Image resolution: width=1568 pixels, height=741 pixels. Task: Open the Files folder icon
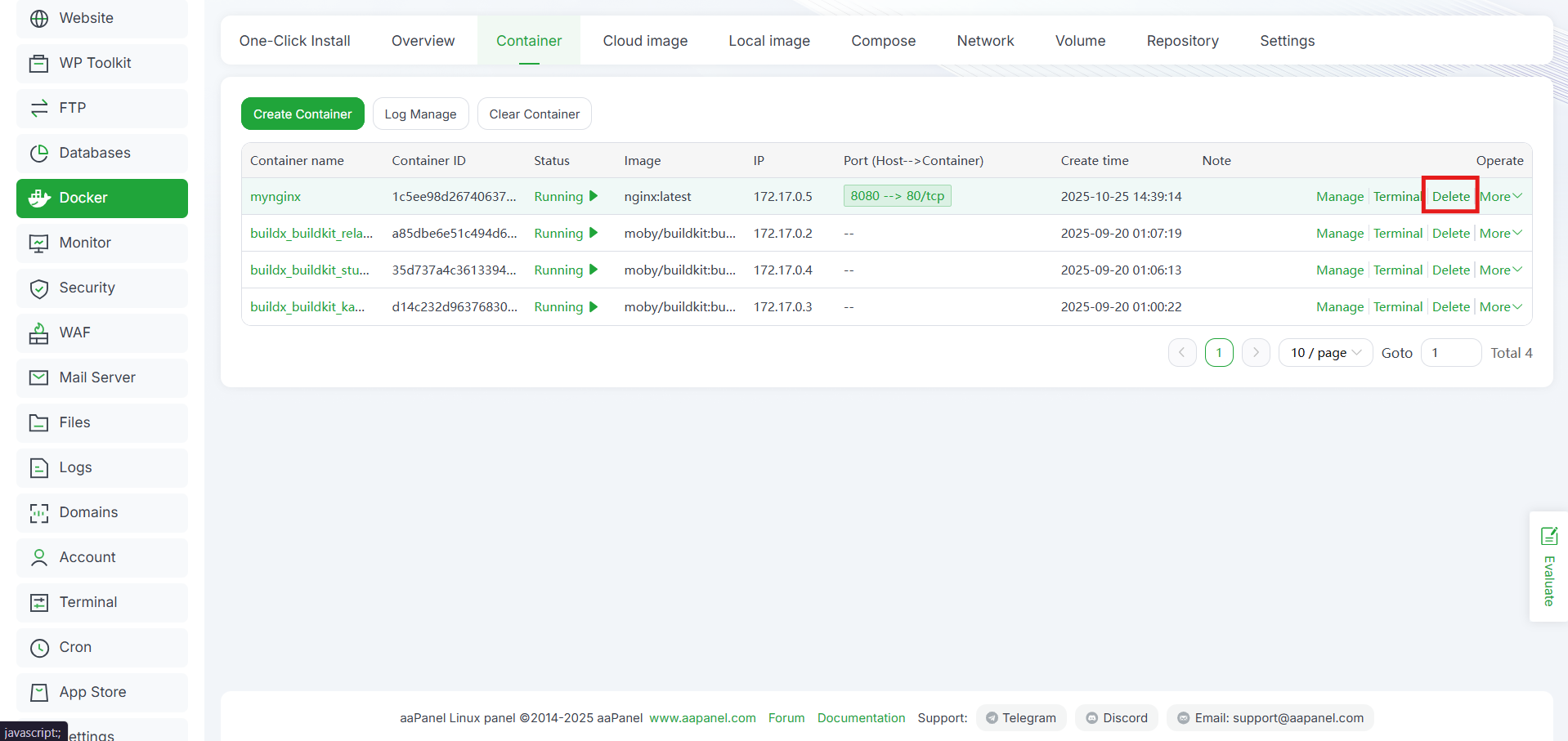pyautogui.click(x=39, y=422)
